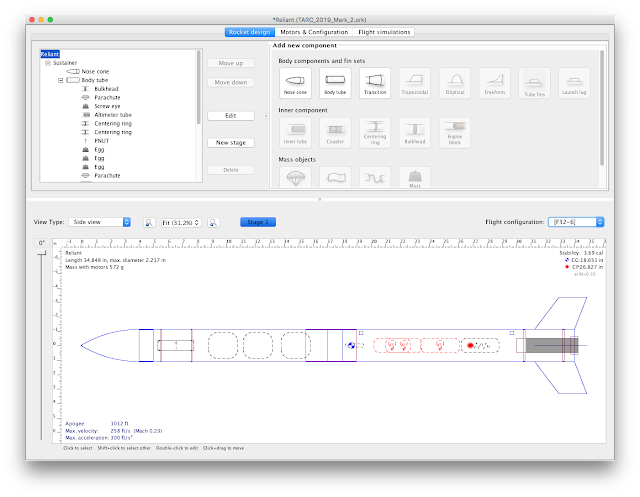This screenshot has height=497, width=640.
Task: Collapse the Body tube tree node
Action: [x=60, y=80]
